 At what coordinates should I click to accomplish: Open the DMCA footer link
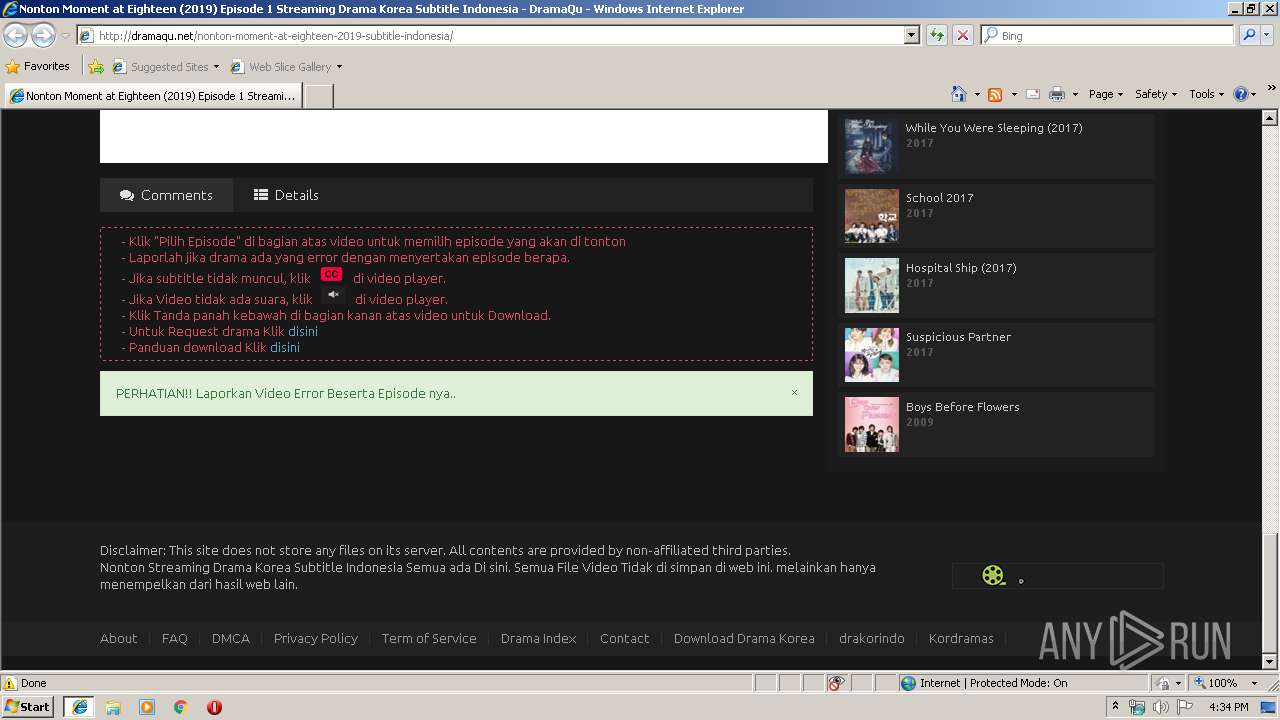(x=231, y=638)
